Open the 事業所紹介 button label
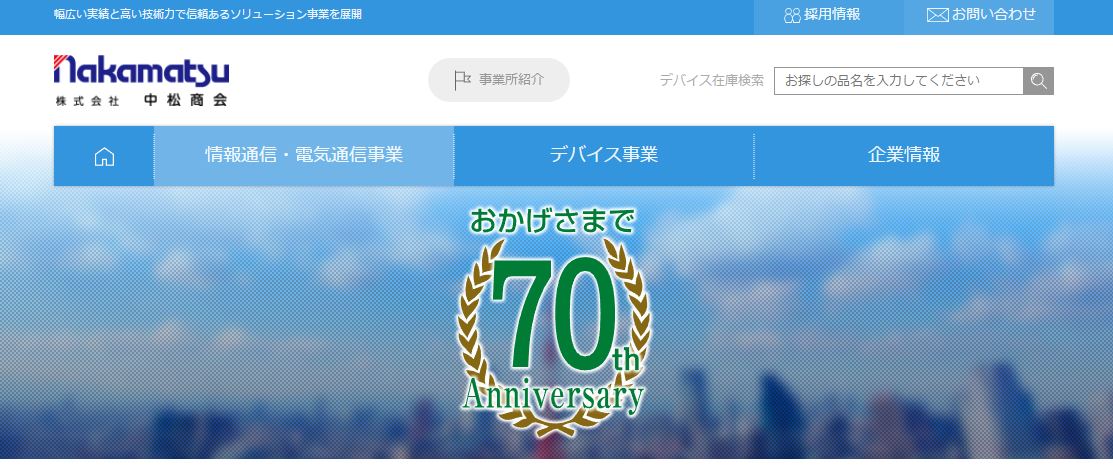The width and height of the screenshot is (1113, 470). [511, 80]
